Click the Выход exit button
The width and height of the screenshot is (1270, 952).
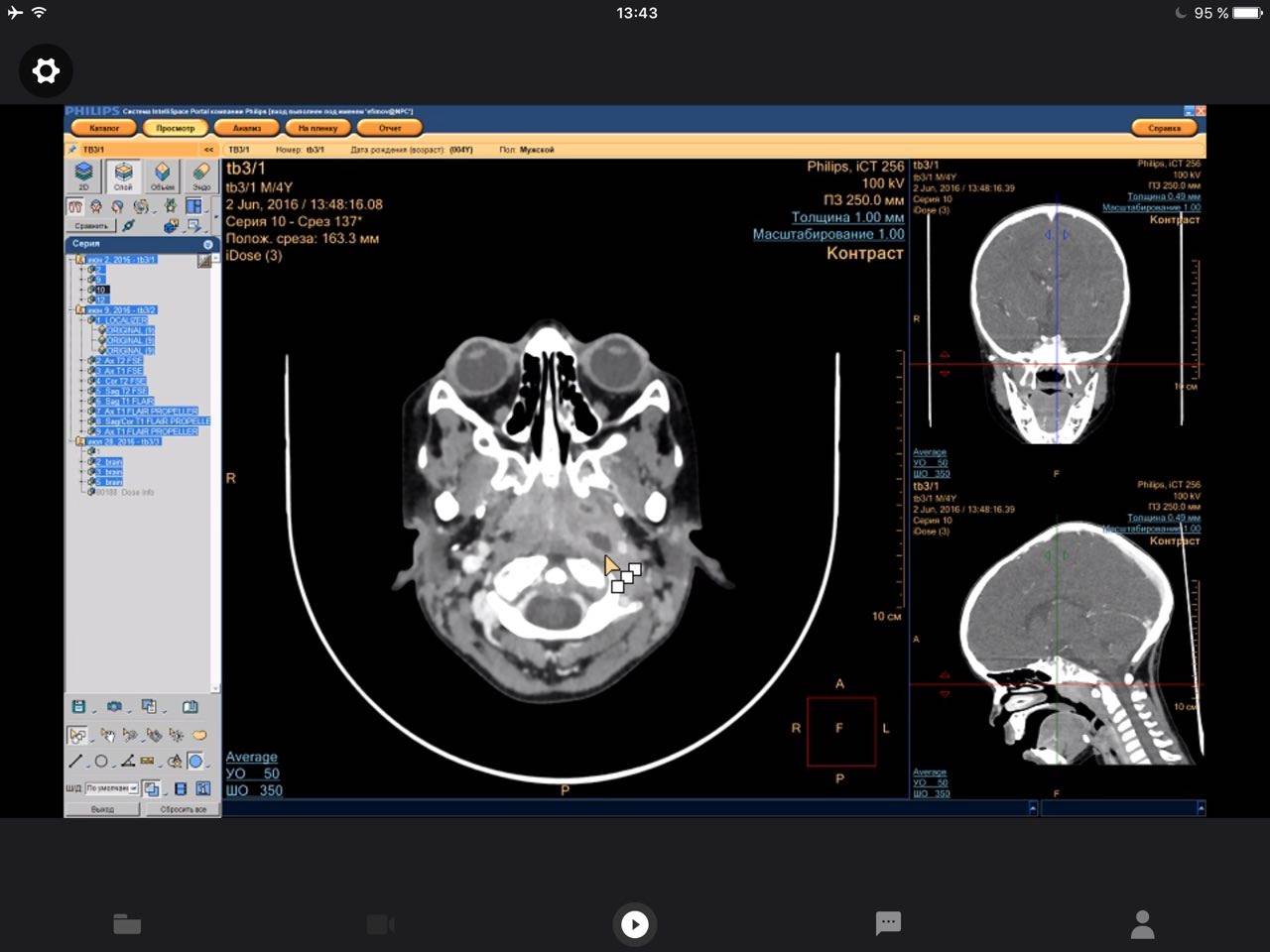102,809
